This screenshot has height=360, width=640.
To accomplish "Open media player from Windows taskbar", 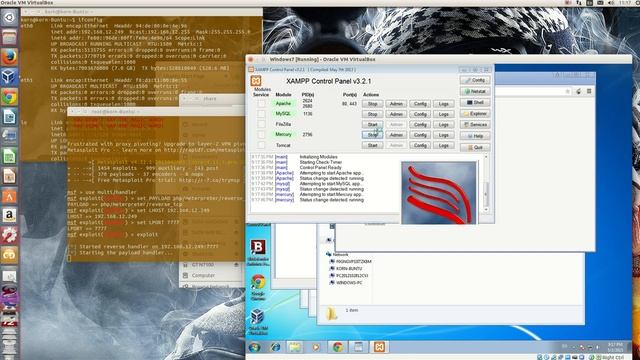I will point(316,347).
